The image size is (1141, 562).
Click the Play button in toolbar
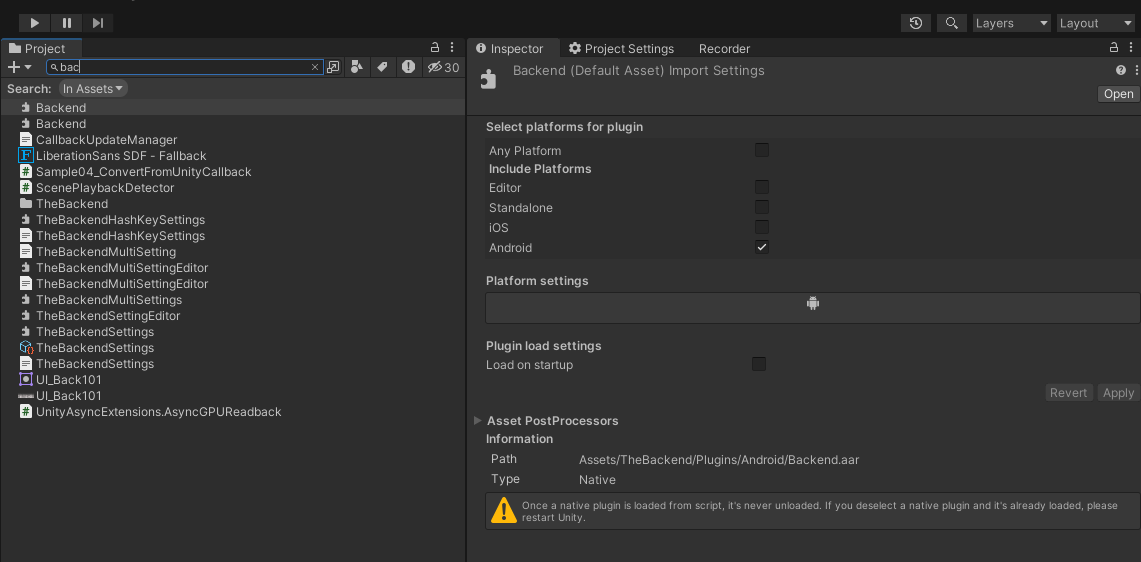[x=34, y=23]
